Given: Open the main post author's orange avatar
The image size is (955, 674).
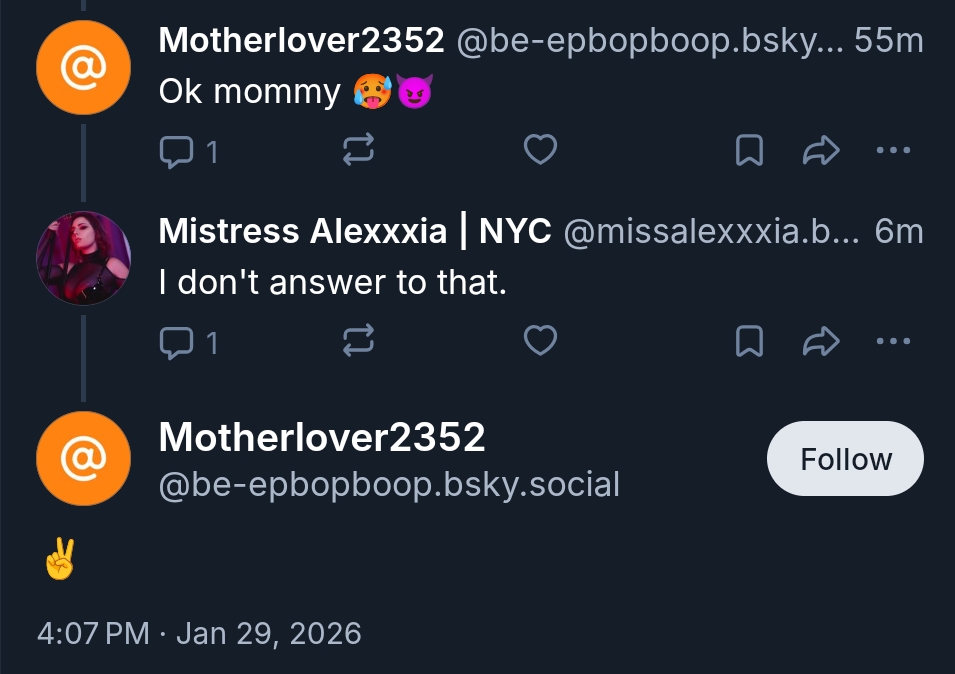Looking at the screenshot, I should coord(84,458).
